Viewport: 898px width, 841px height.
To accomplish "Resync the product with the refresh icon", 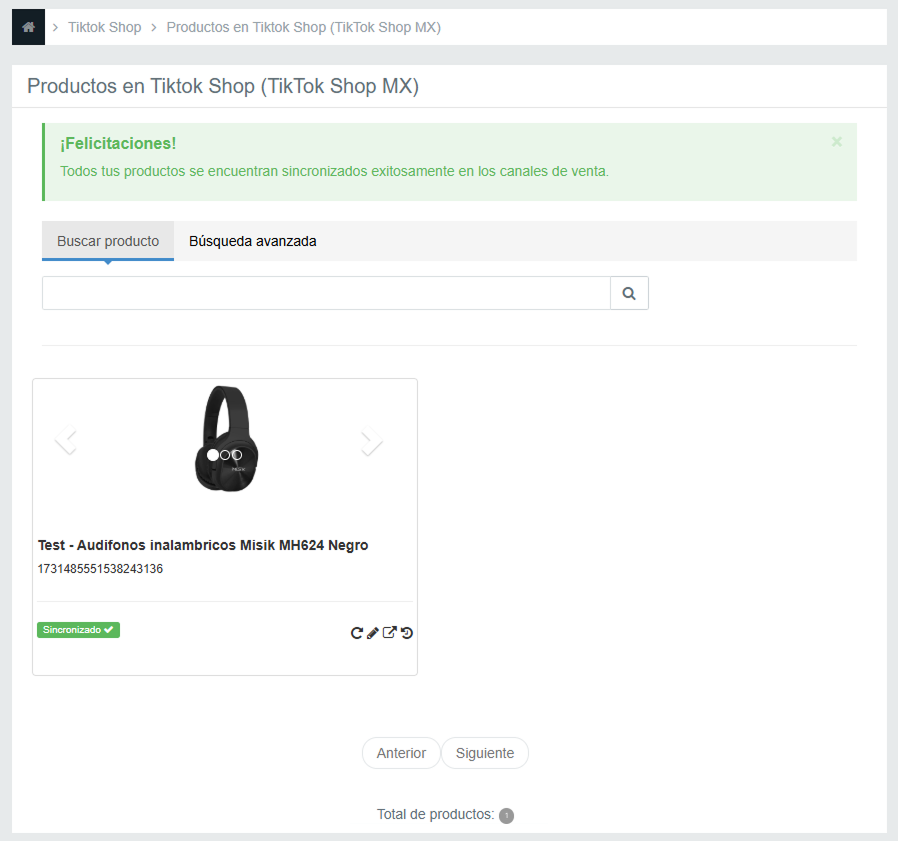I will 357,632.
